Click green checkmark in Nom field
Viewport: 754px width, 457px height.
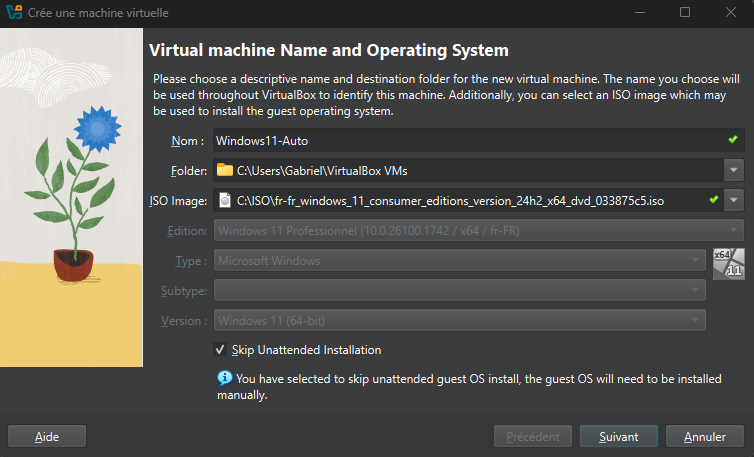click(x=732, y=140)
